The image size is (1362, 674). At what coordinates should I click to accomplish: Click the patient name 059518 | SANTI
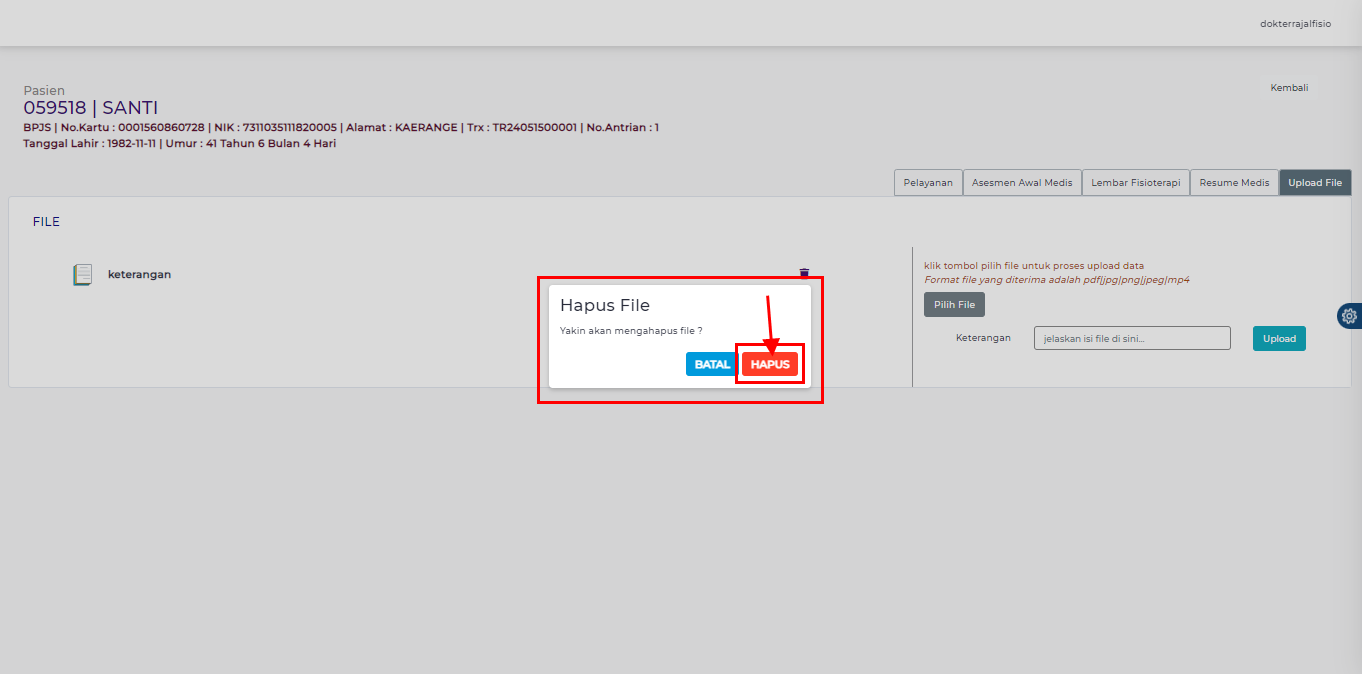(91, 108)
